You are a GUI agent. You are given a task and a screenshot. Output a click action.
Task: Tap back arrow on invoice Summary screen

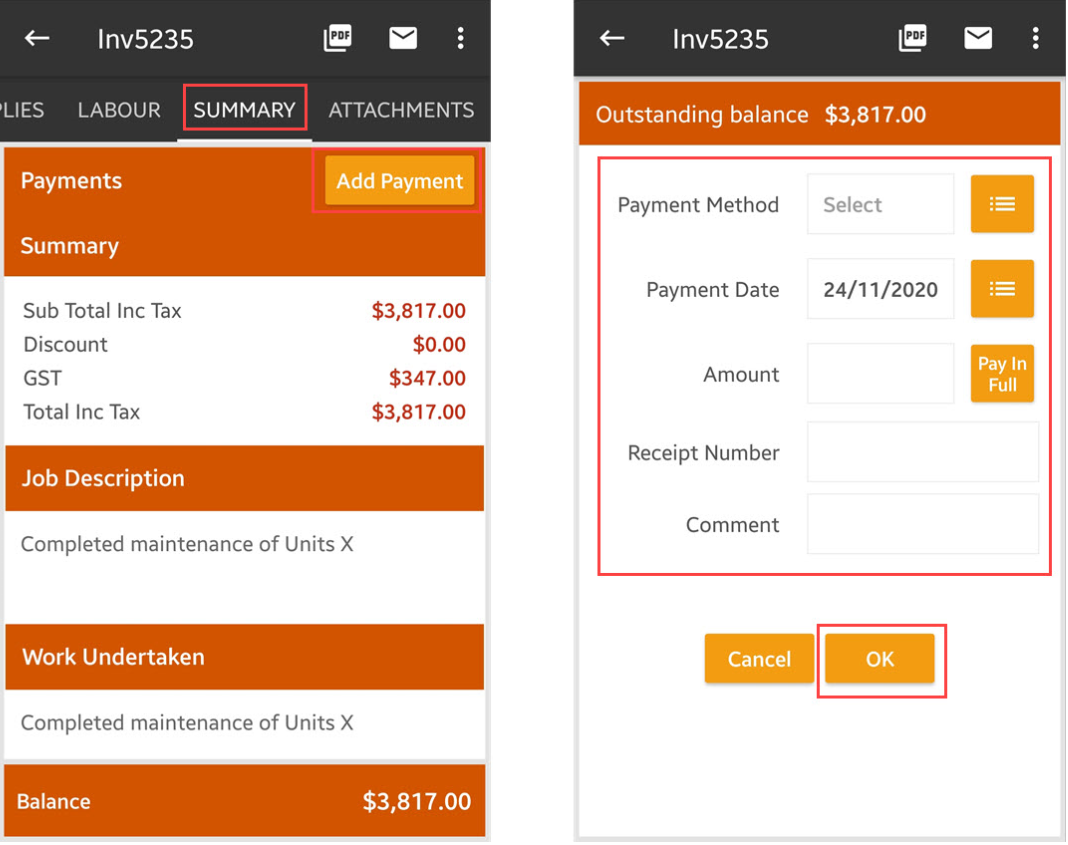point(37,39)
